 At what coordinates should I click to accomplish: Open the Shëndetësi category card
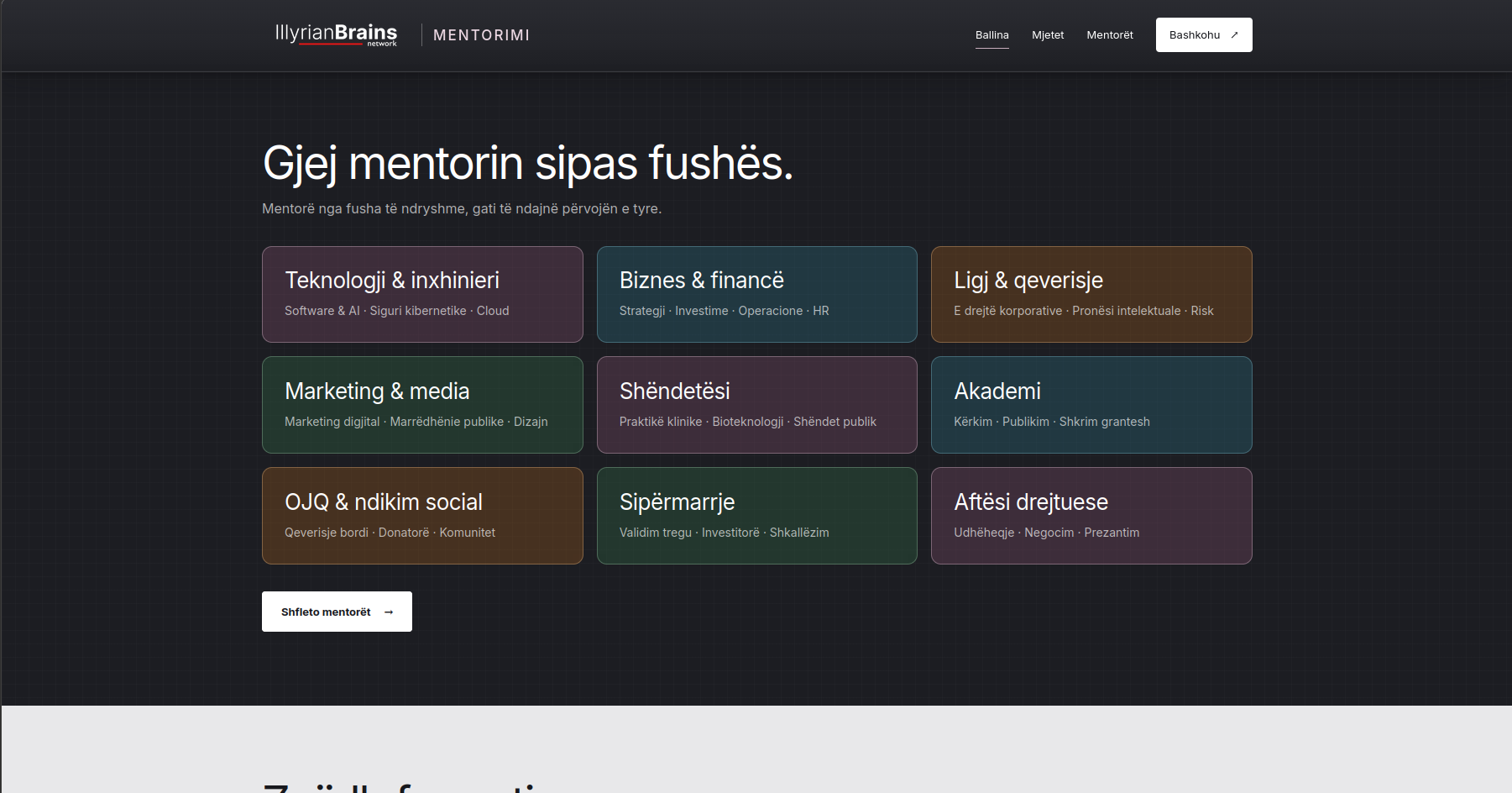click(x=757, y=405)
